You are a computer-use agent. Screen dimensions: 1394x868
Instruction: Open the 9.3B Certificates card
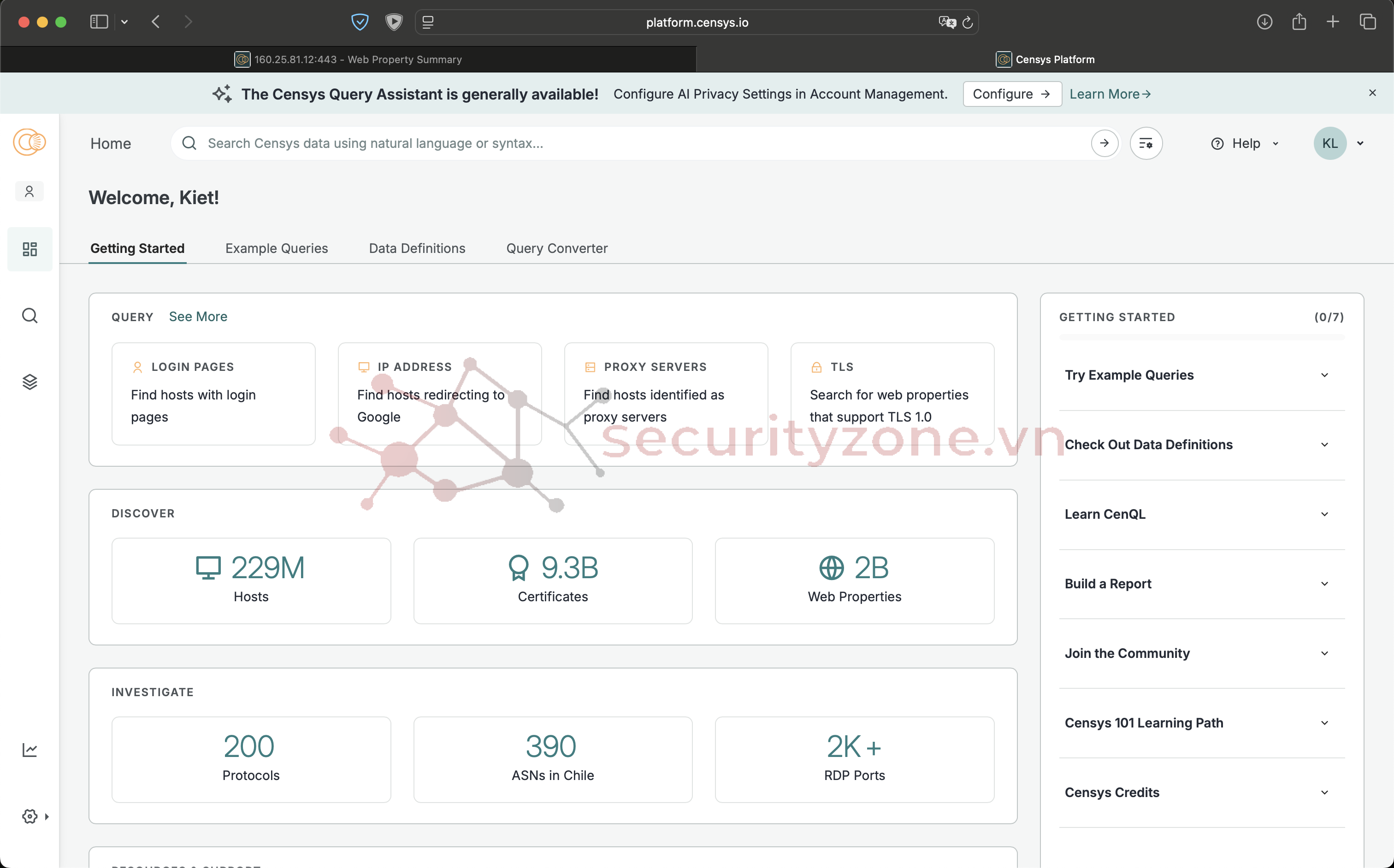(x=553, y=581)
